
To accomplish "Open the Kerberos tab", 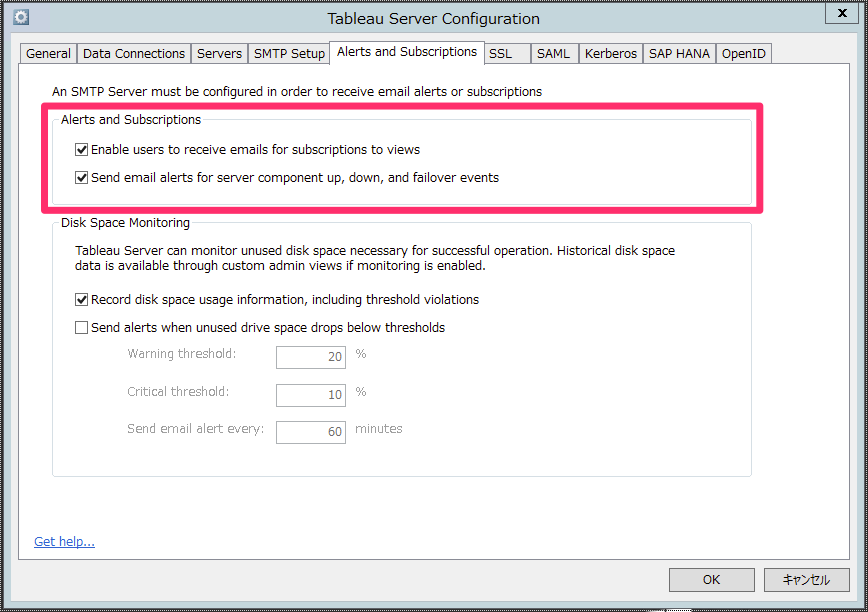I will (610, 52).
